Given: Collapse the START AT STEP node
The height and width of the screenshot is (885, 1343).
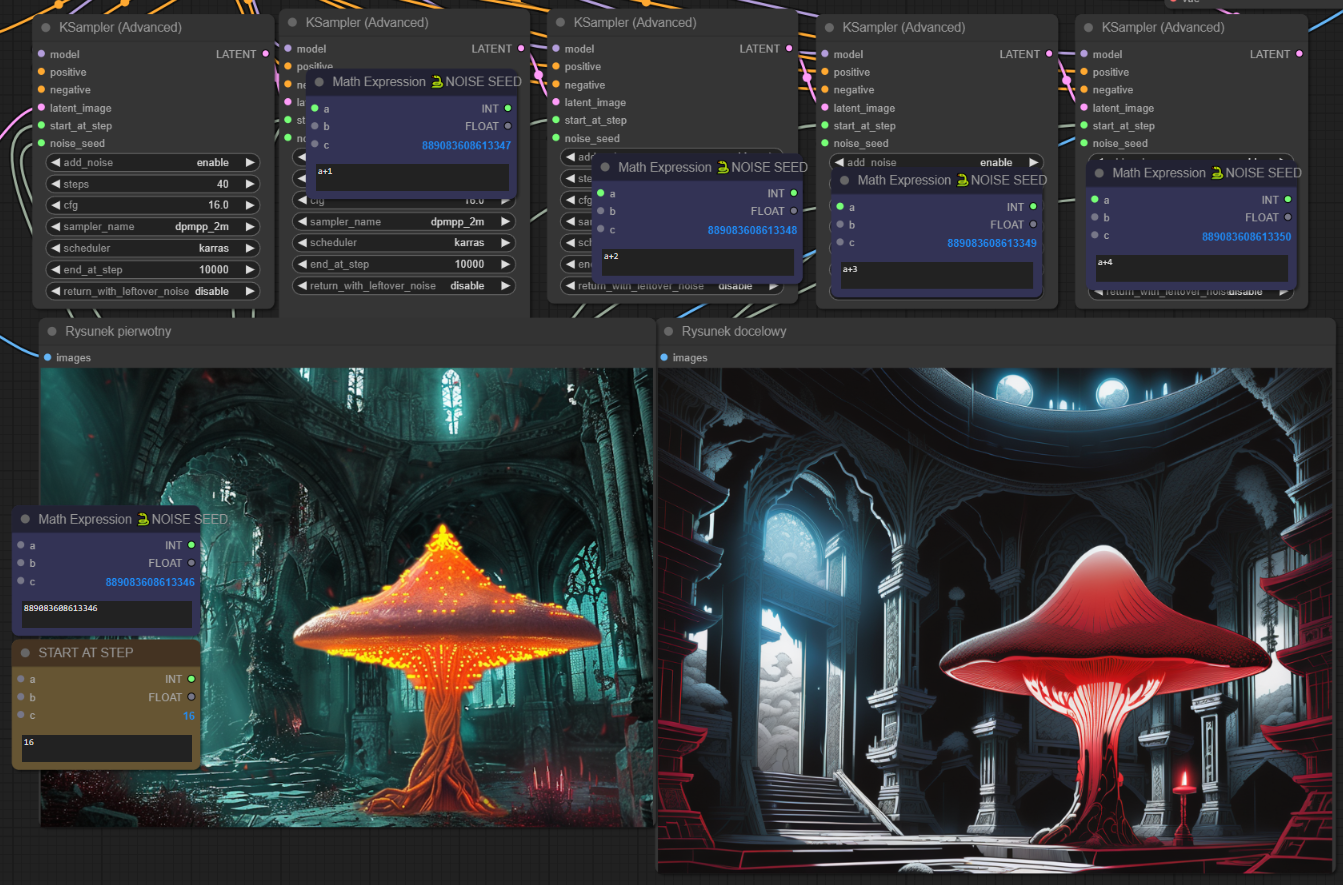Looking at the screenshot, I should pyautogui.click(x=24, y=653).
